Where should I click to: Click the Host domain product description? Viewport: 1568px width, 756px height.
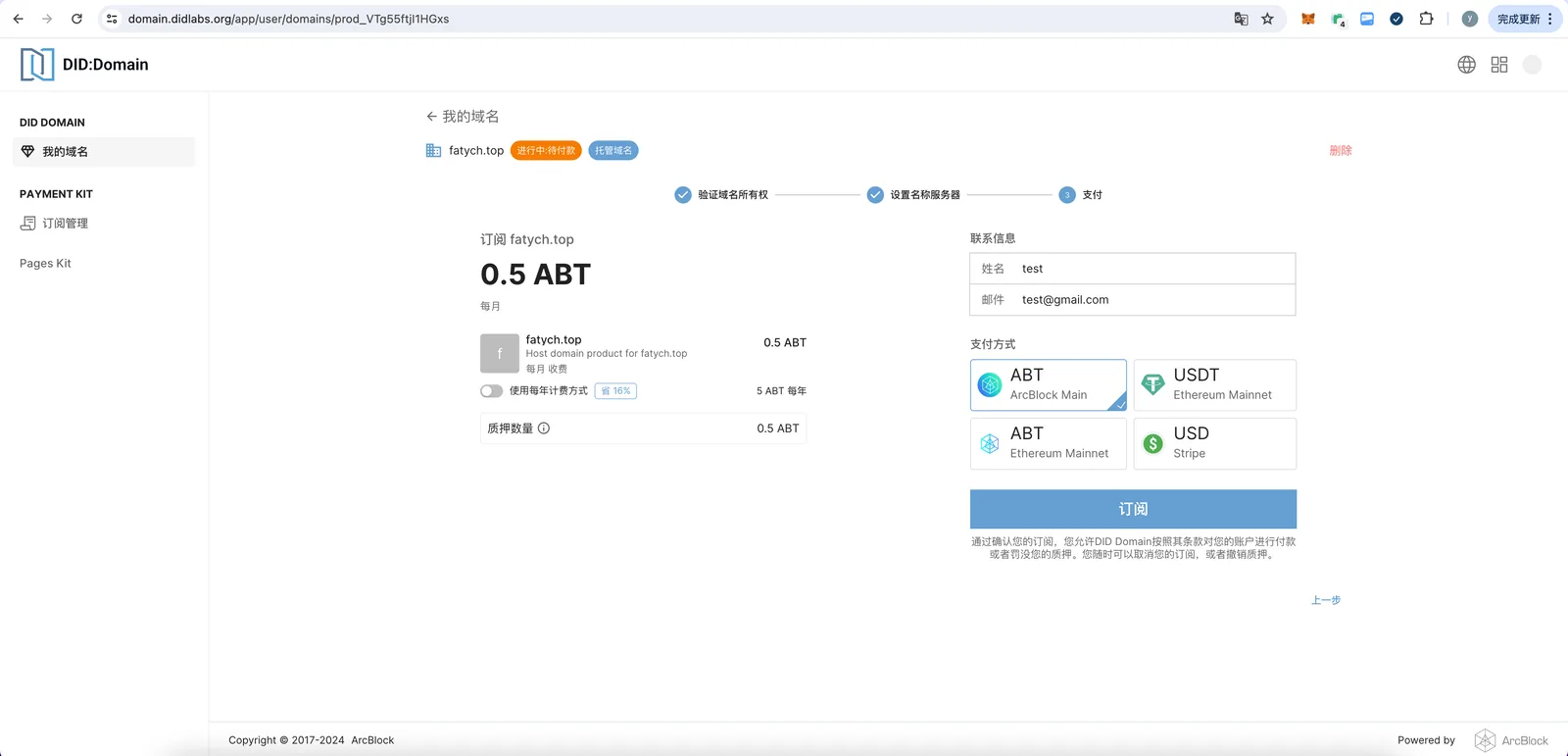click(x=607, y=354)
